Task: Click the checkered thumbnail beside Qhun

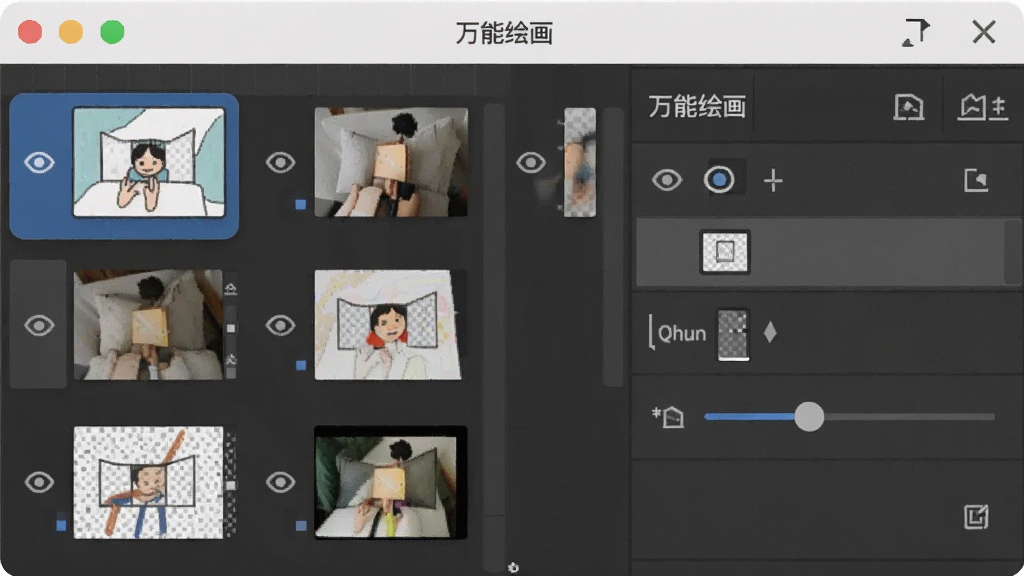Action: point(733,334)
